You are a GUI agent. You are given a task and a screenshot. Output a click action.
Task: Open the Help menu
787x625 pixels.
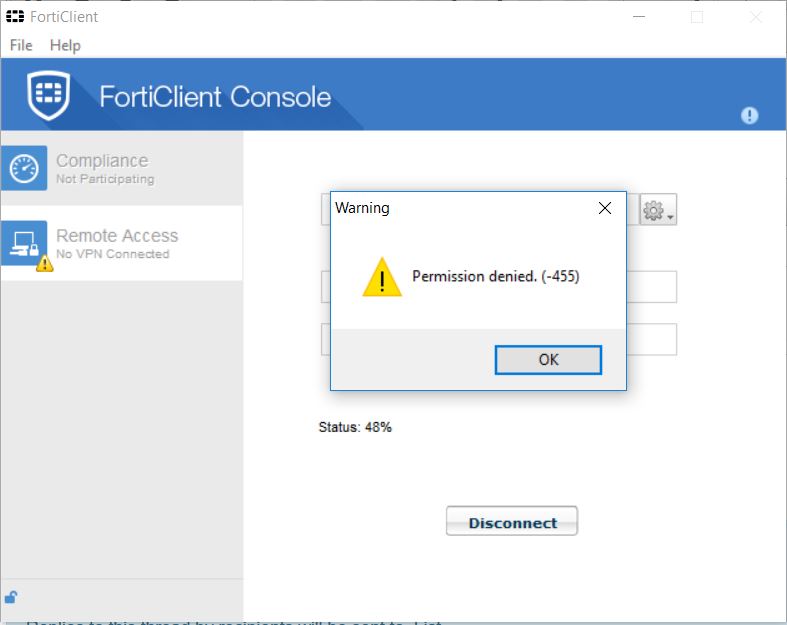[65, 45]
